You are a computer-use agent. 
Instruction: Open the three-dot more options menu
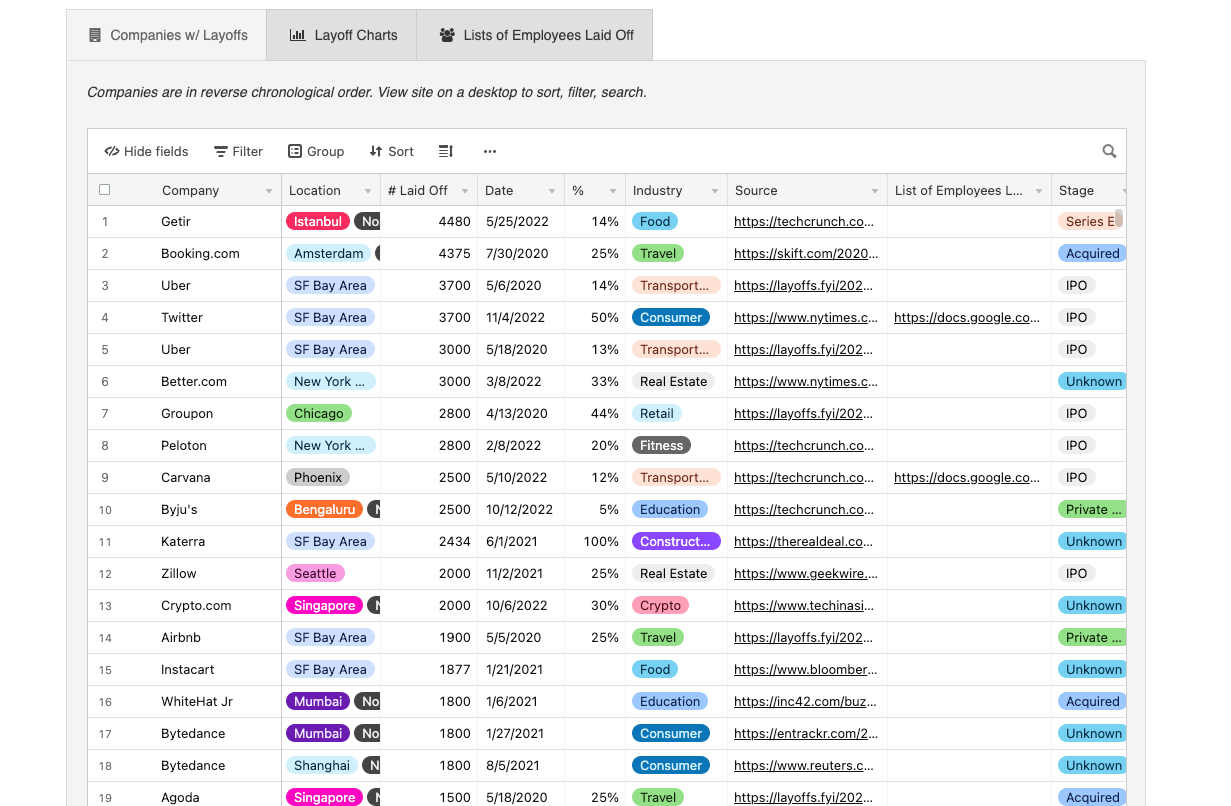490,151
